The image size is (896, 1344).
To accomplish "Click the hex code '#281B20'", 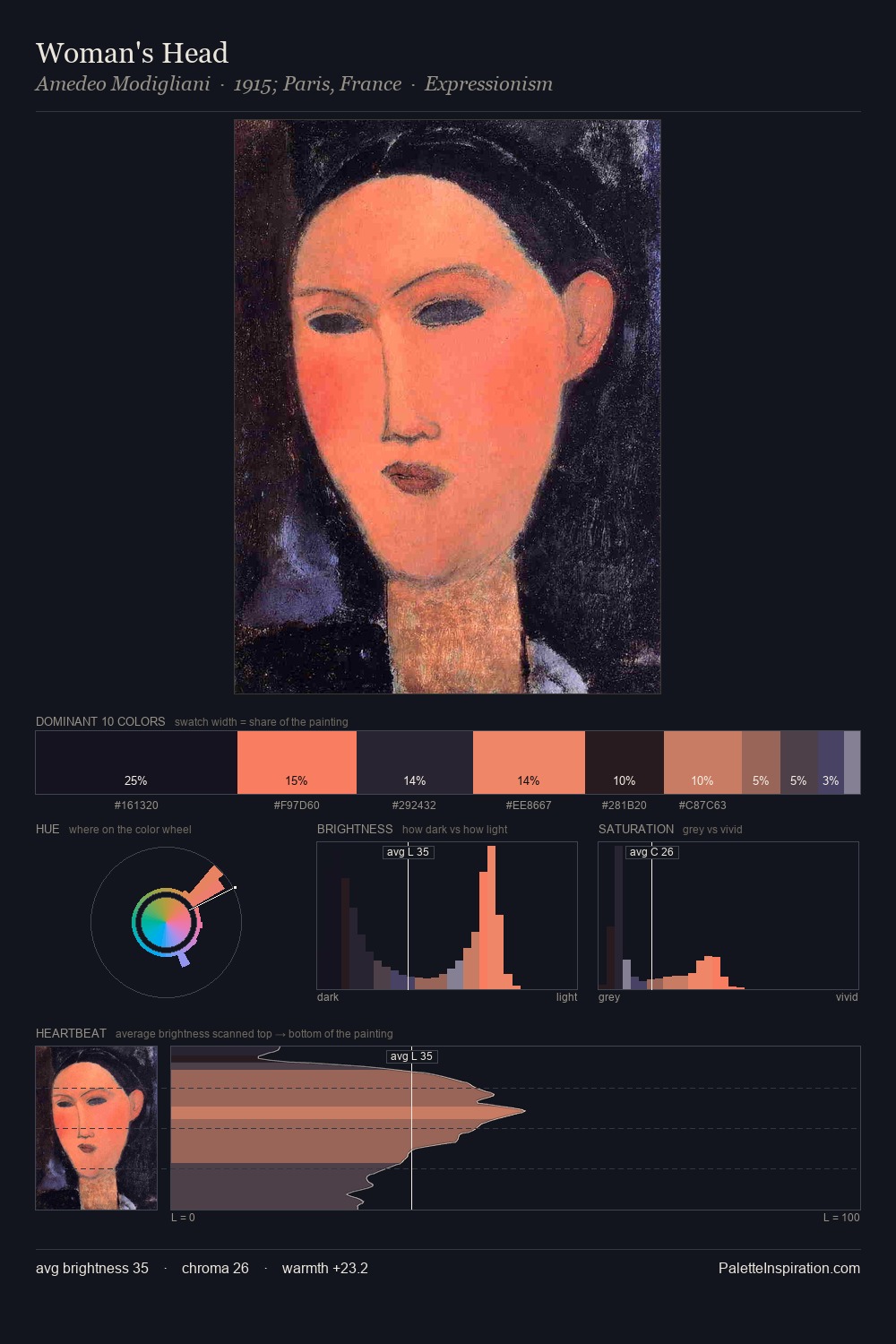I will coord(625,806).
